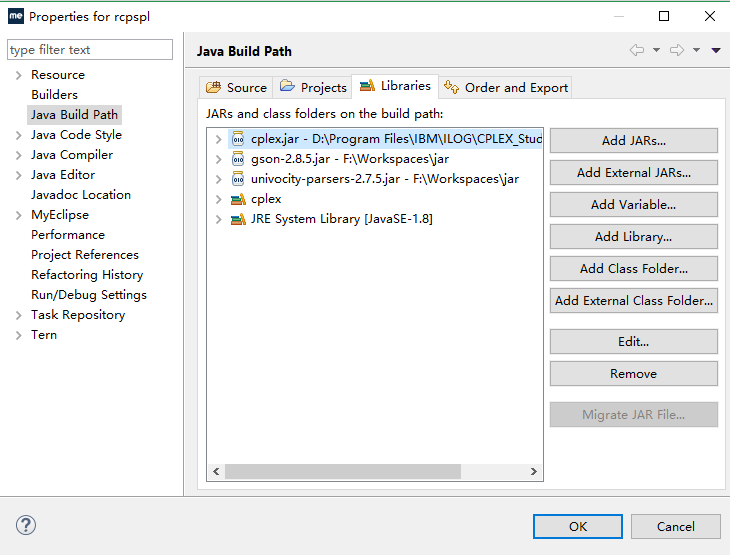Expand the Java Compiler tree node

click(18, 155)
